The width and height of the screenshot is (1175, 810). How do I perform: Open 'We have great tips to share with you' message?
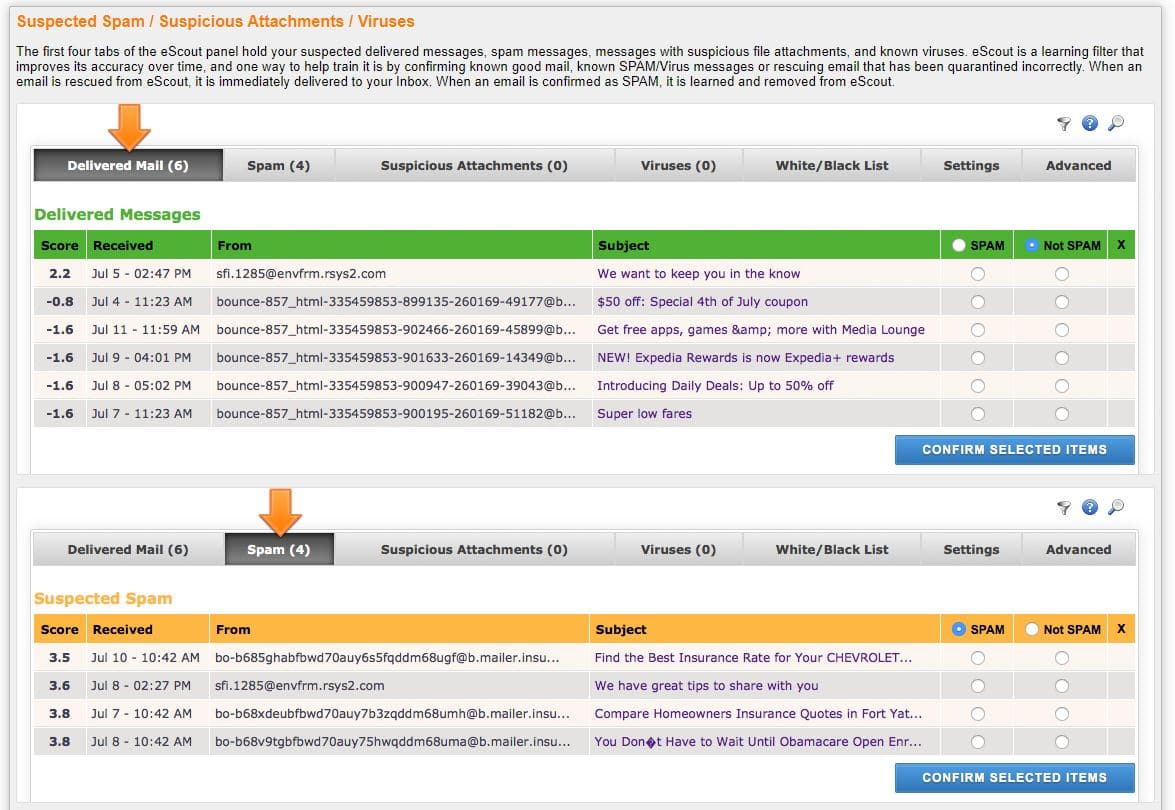(x=706, y=686)
